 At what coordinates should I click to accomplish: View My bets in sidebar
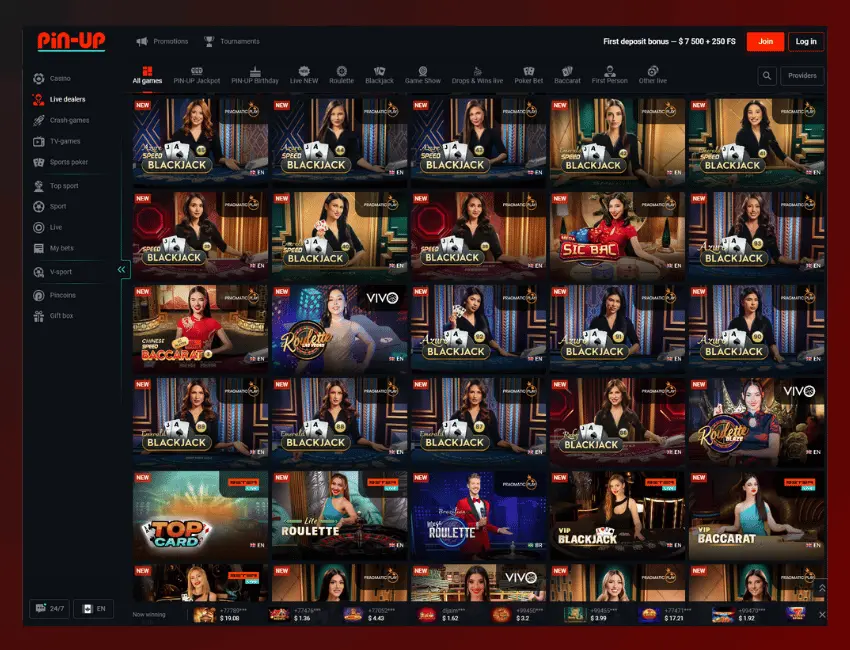click(x=53, y=248)
